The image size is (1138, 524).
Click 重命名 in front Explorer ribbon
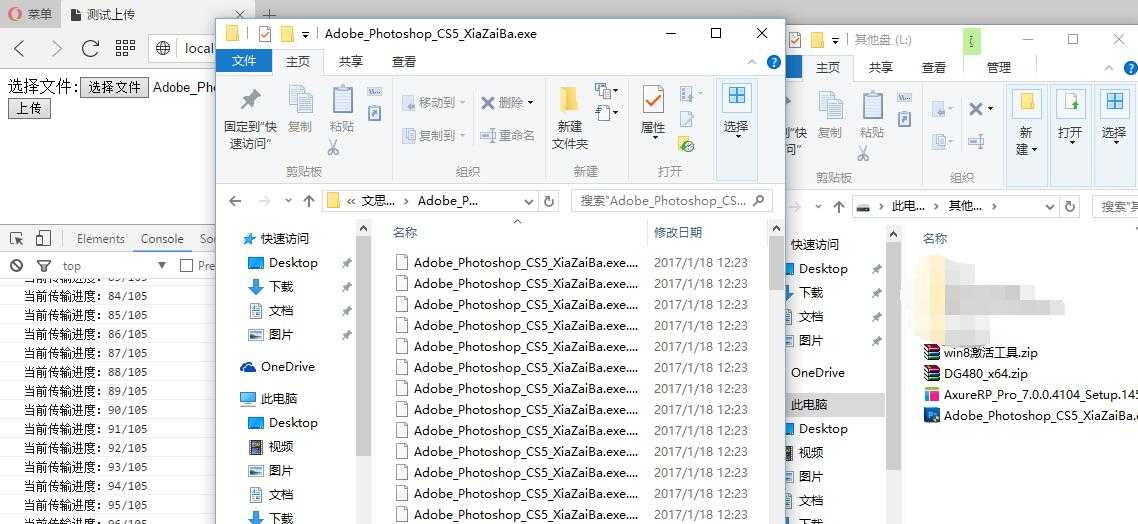(x=507, y=135)
